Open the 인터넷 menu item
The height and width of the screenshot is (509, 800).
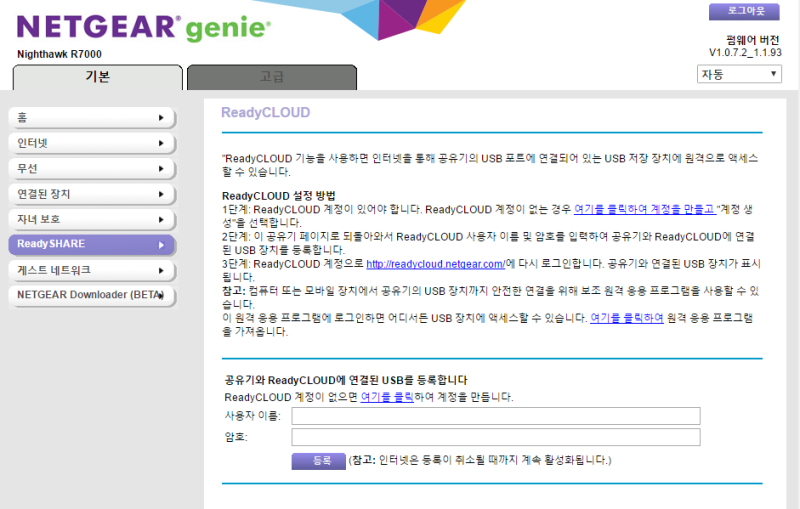click(92, 143)
